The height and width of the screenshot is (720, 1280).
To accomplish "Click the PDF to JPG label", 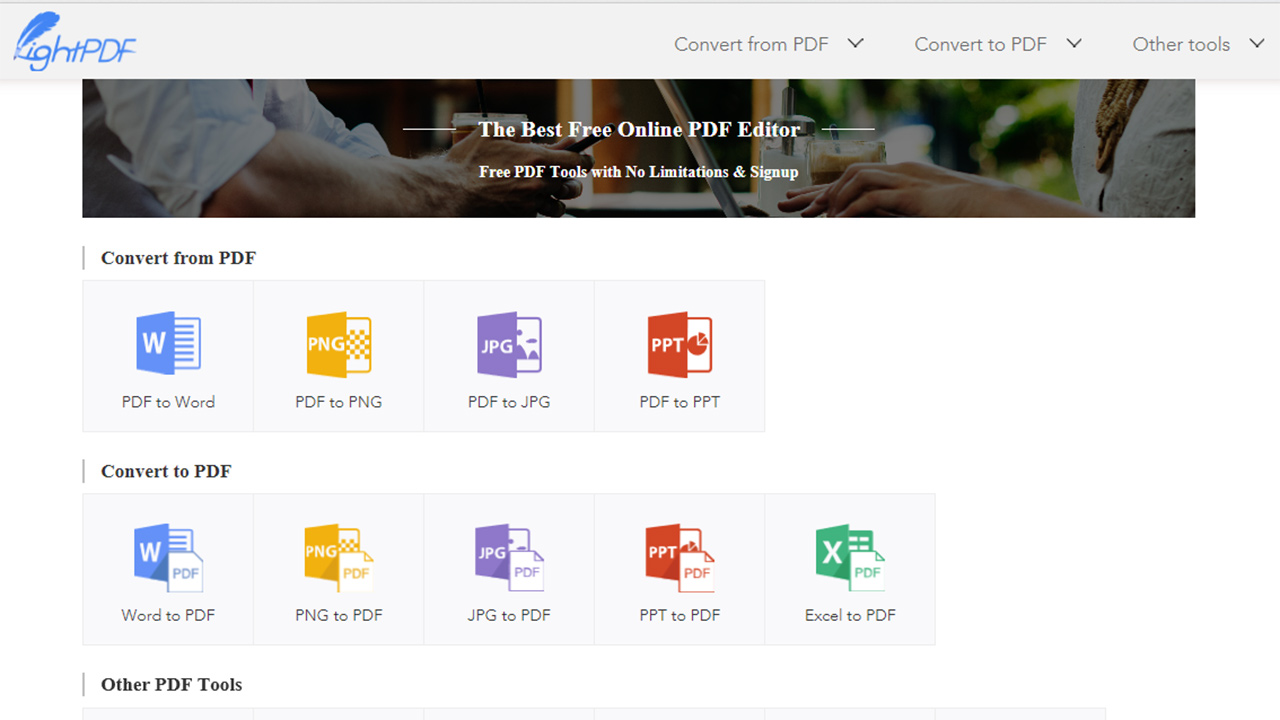I will point(509,402).
